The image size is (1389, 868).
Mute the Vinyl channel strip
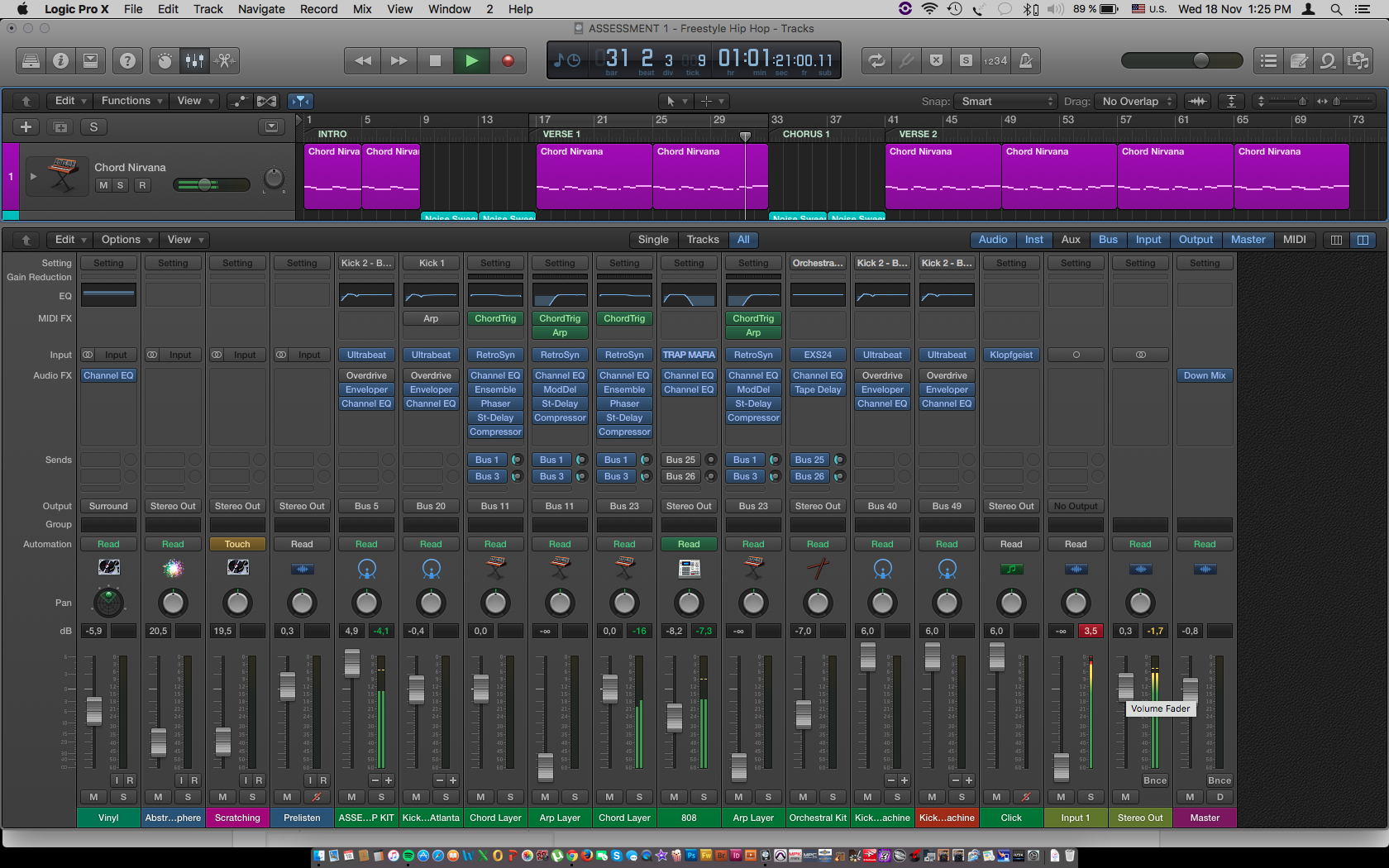(93, 797)
